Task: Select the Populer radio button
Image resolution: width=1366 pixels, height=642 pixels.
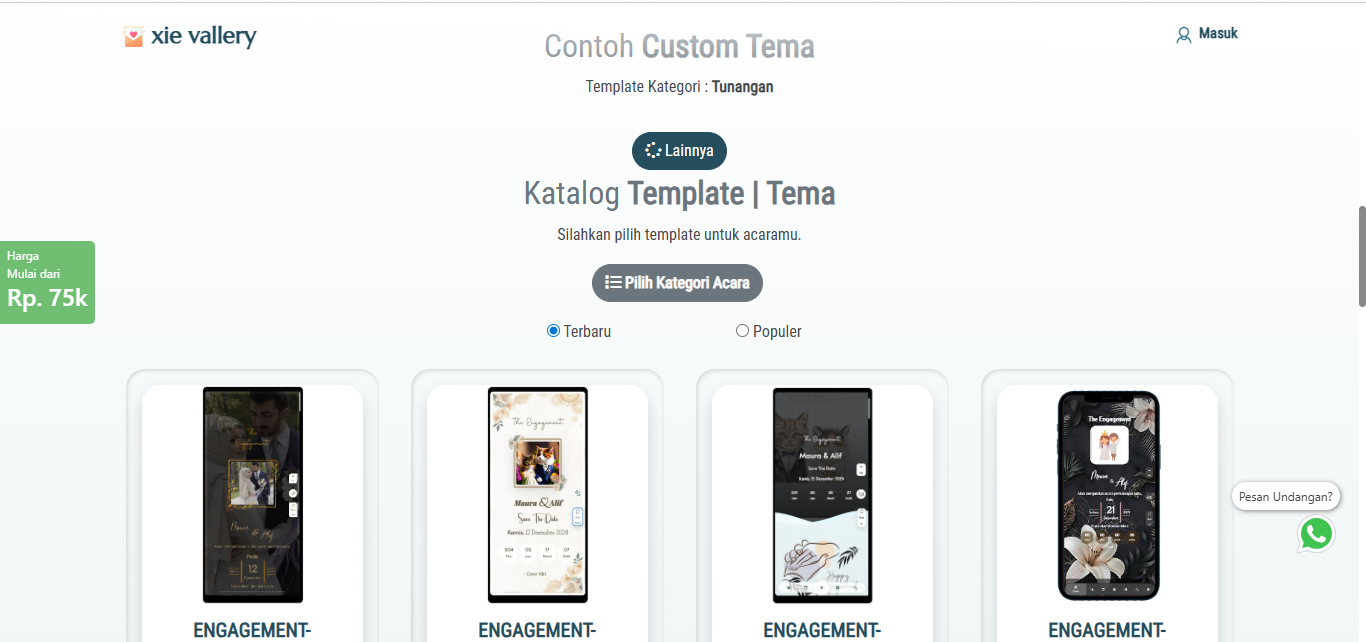Action: click(x=742, y=330)
